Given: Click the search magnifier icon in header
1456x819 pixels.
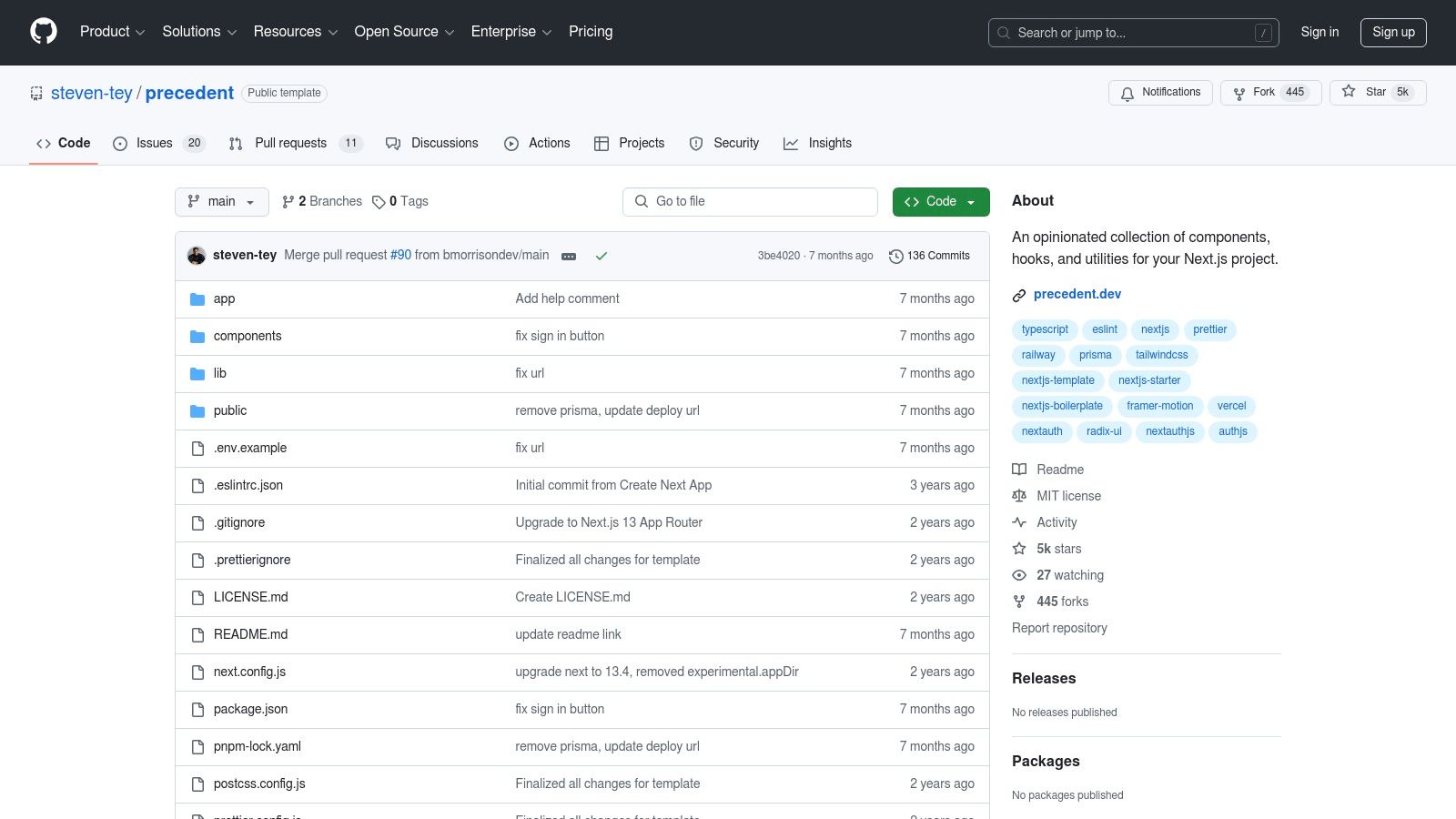Looking at the screenshot, I should tap(1004, 33).
